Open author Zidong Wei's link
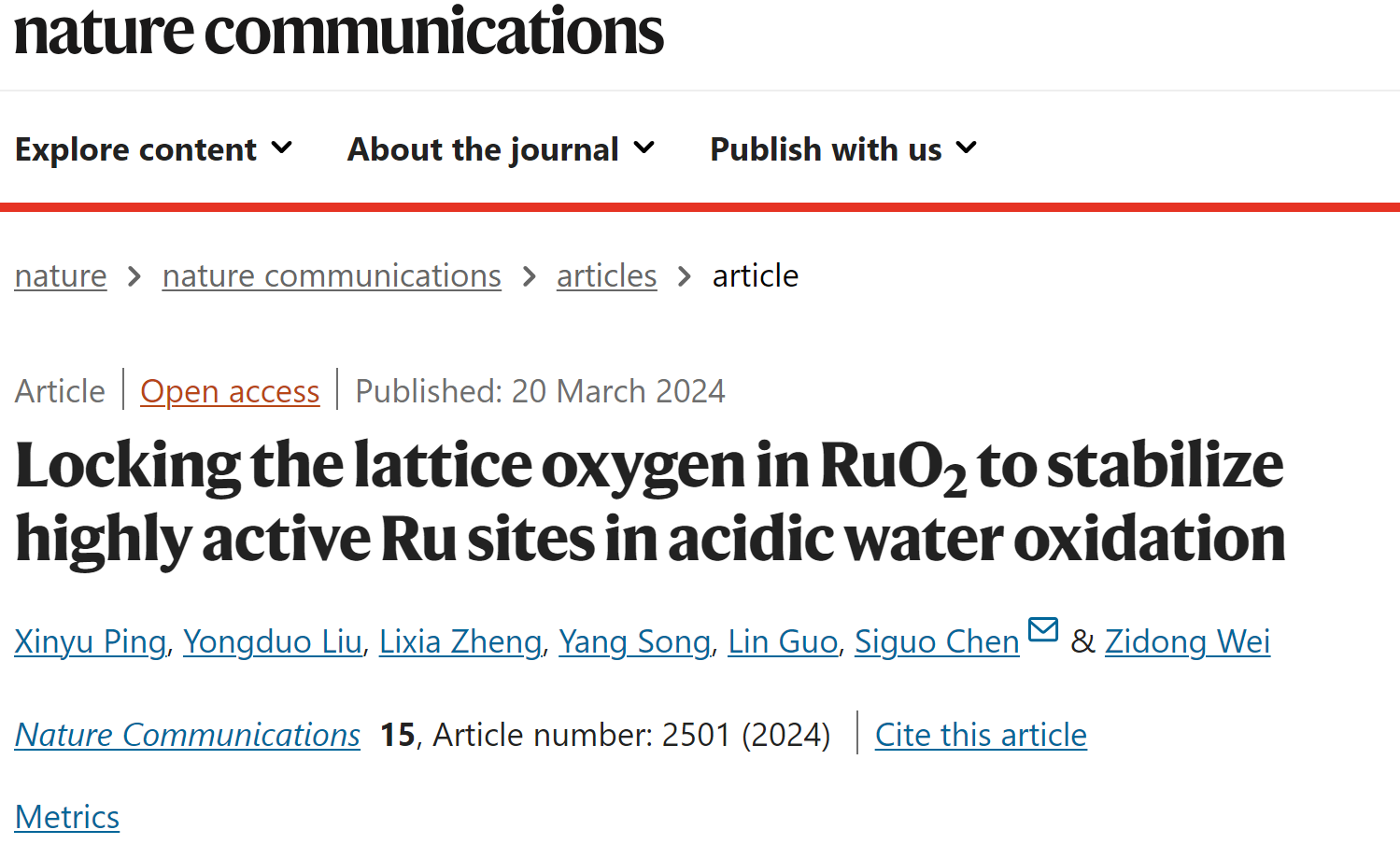This screenshot has height=844, width=1400. click(x=1188, y=641)
